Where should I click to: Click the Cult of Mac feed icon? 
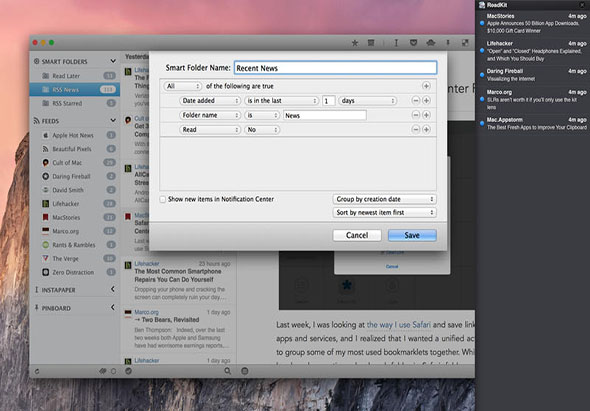[46, 163]
